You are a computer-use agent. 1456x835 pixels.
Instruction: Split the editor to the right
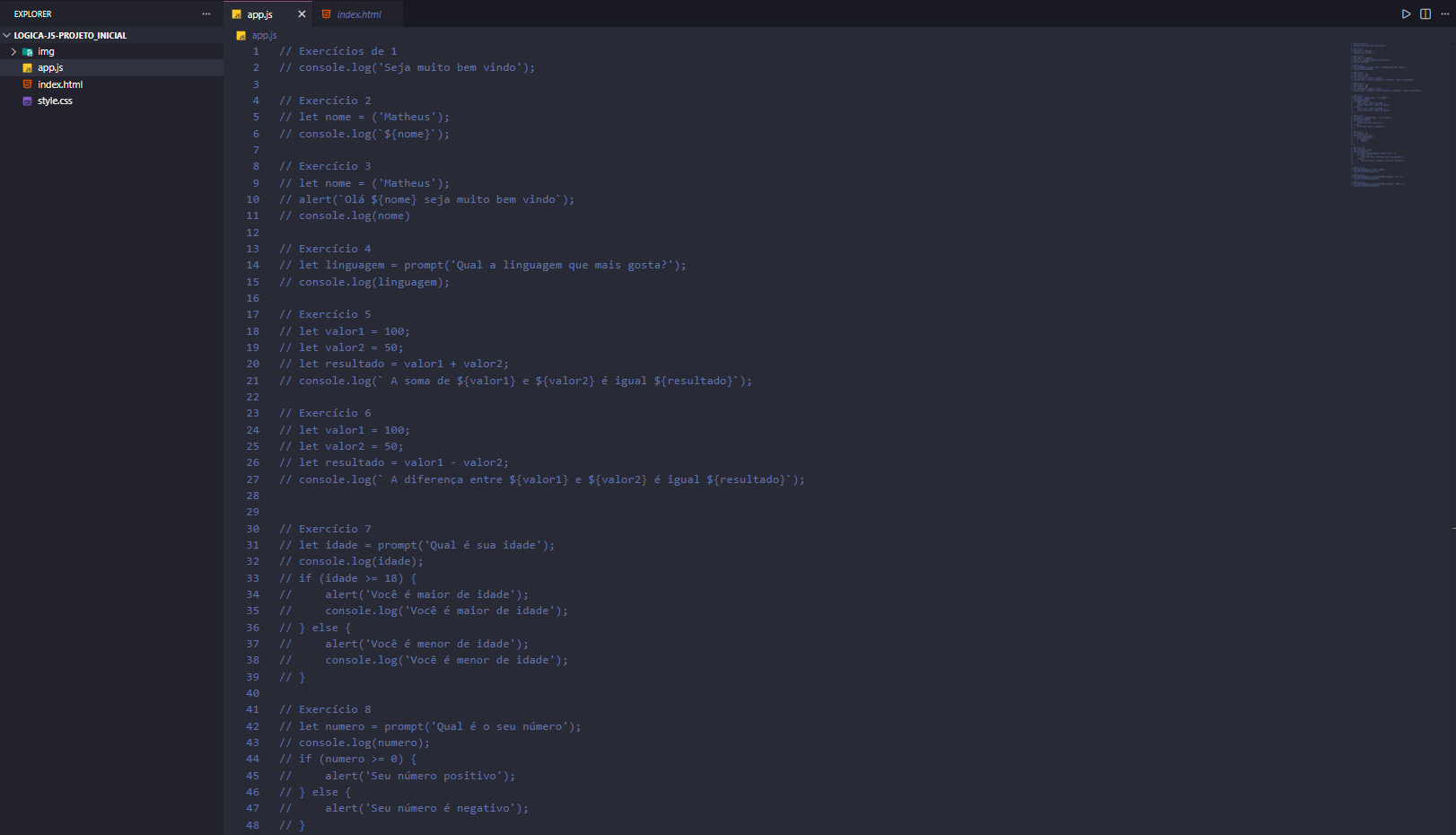tap(1425, 13)
